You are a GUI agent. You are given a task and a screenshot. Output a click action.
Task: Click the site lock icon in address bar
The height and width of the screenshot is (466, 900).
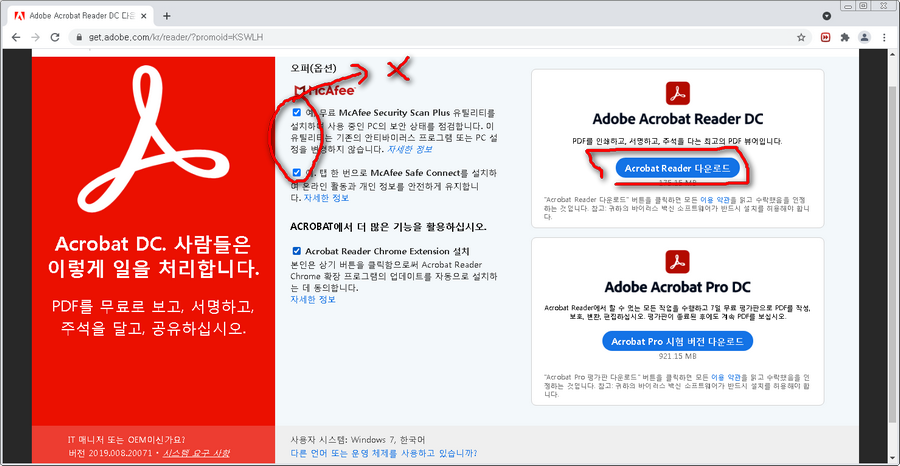coord(80,37)
